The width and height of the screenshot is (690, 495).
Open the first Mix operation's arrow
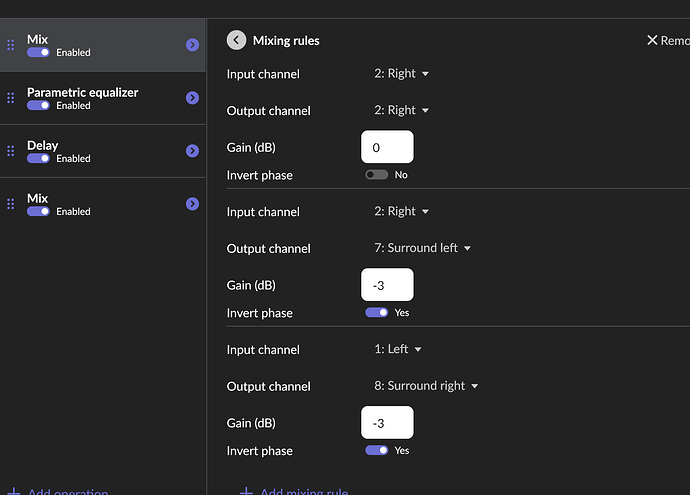[x=192, y=45]
